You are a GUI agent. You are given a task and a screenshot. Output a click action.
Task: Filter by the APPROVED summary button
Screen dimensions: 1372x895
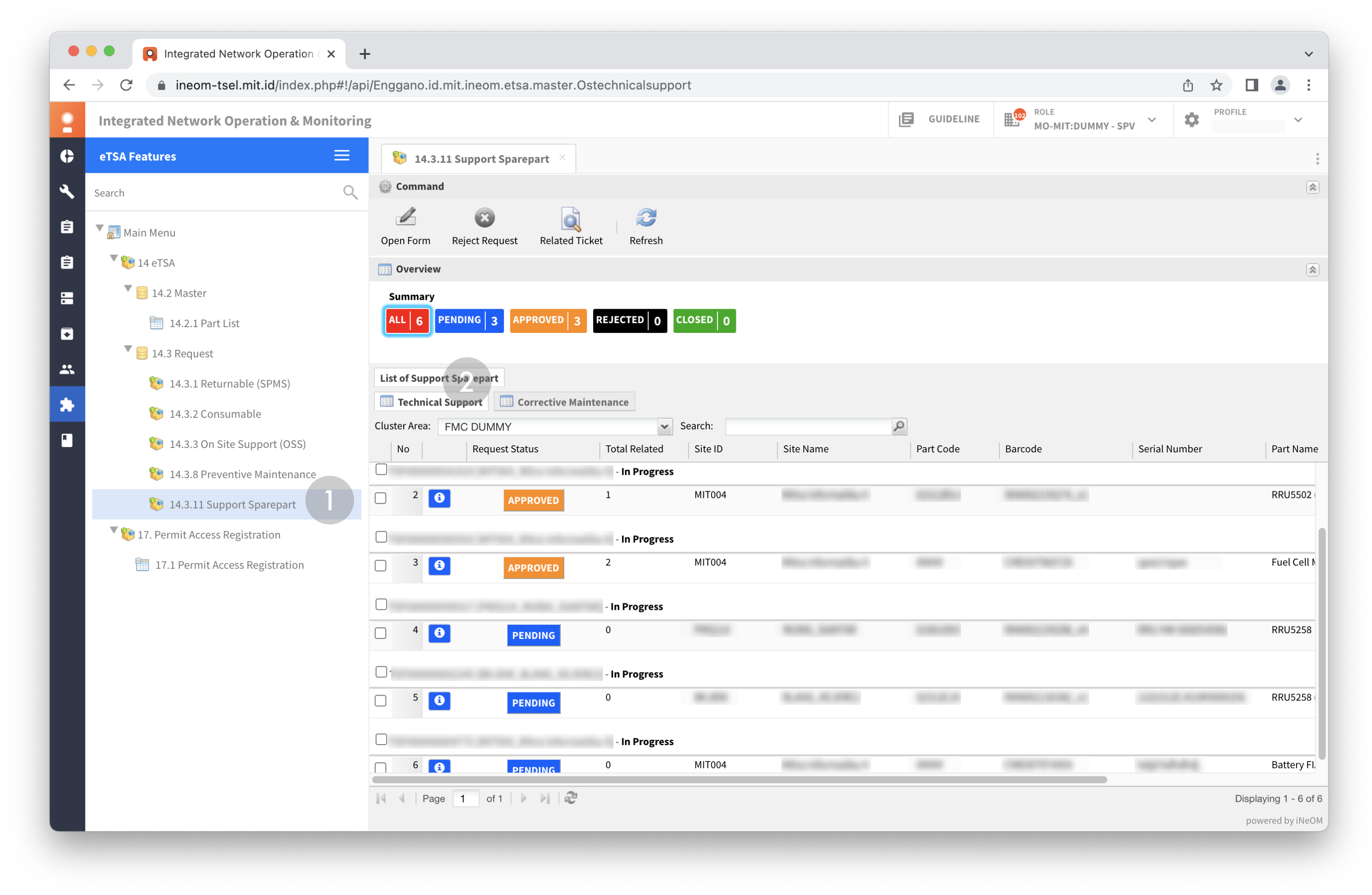point(548,321)
